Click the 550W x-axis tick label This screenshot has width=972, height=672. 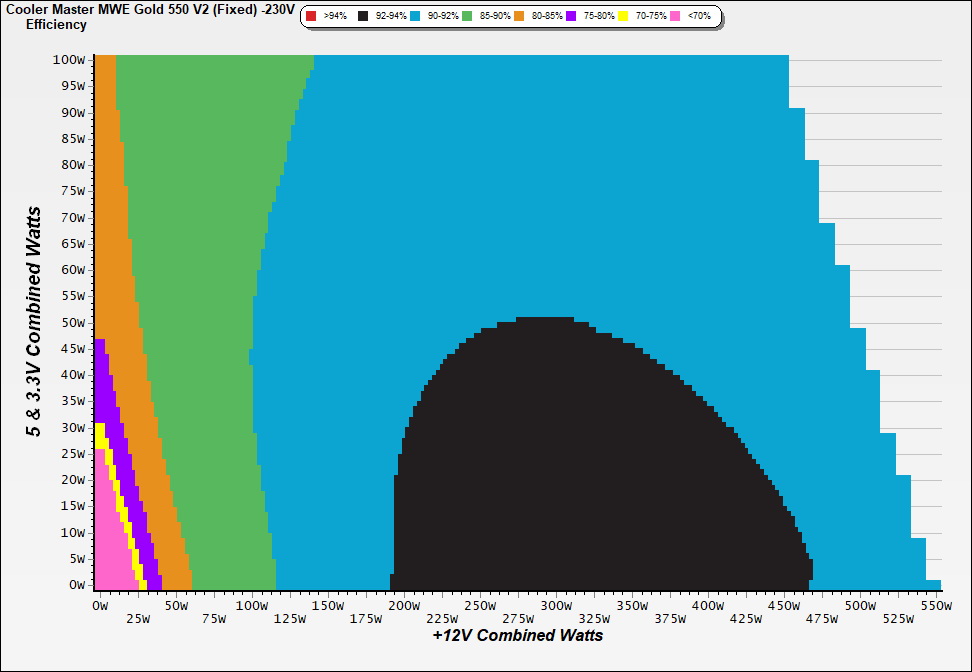click(x=935, y=606)
